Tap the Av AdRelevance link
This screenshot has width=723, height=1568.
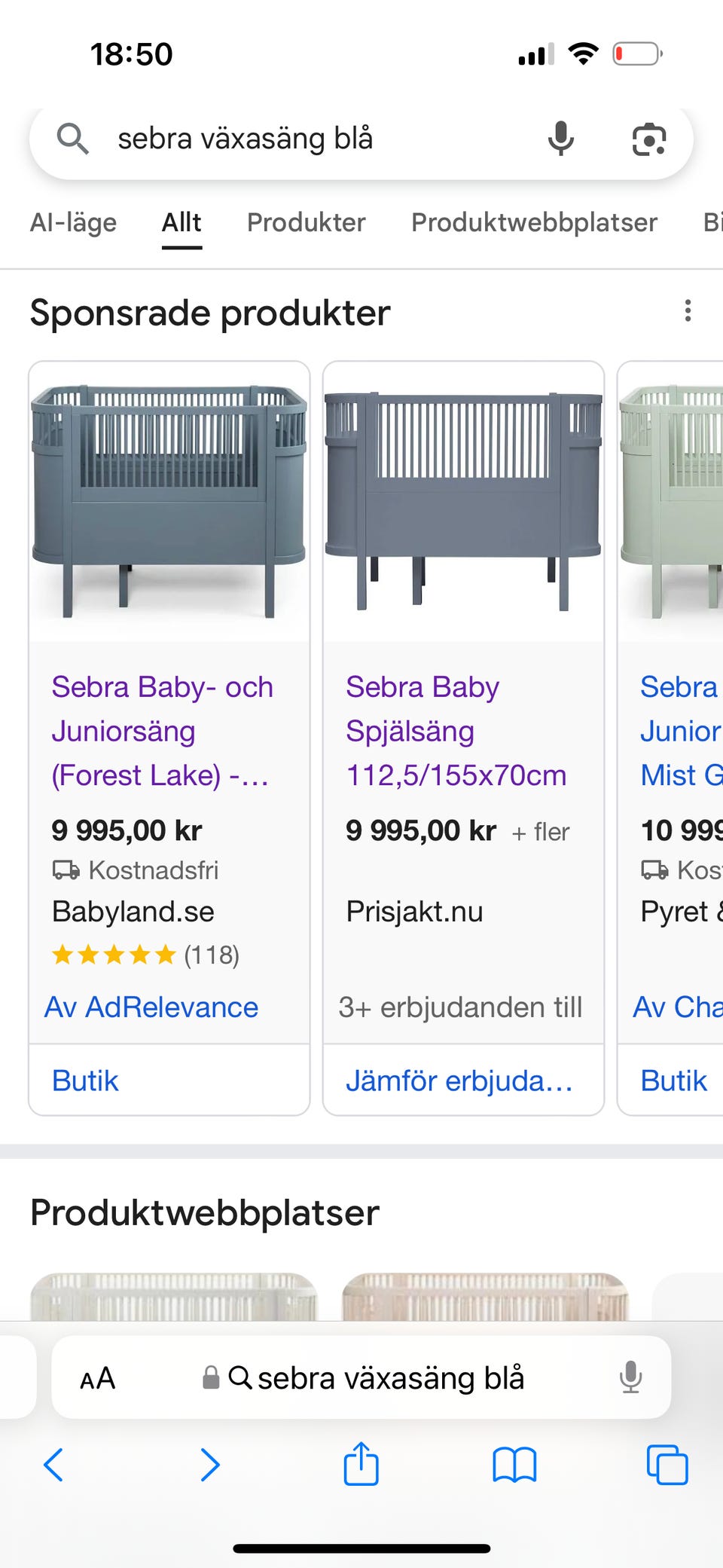tap(151, 1007)
